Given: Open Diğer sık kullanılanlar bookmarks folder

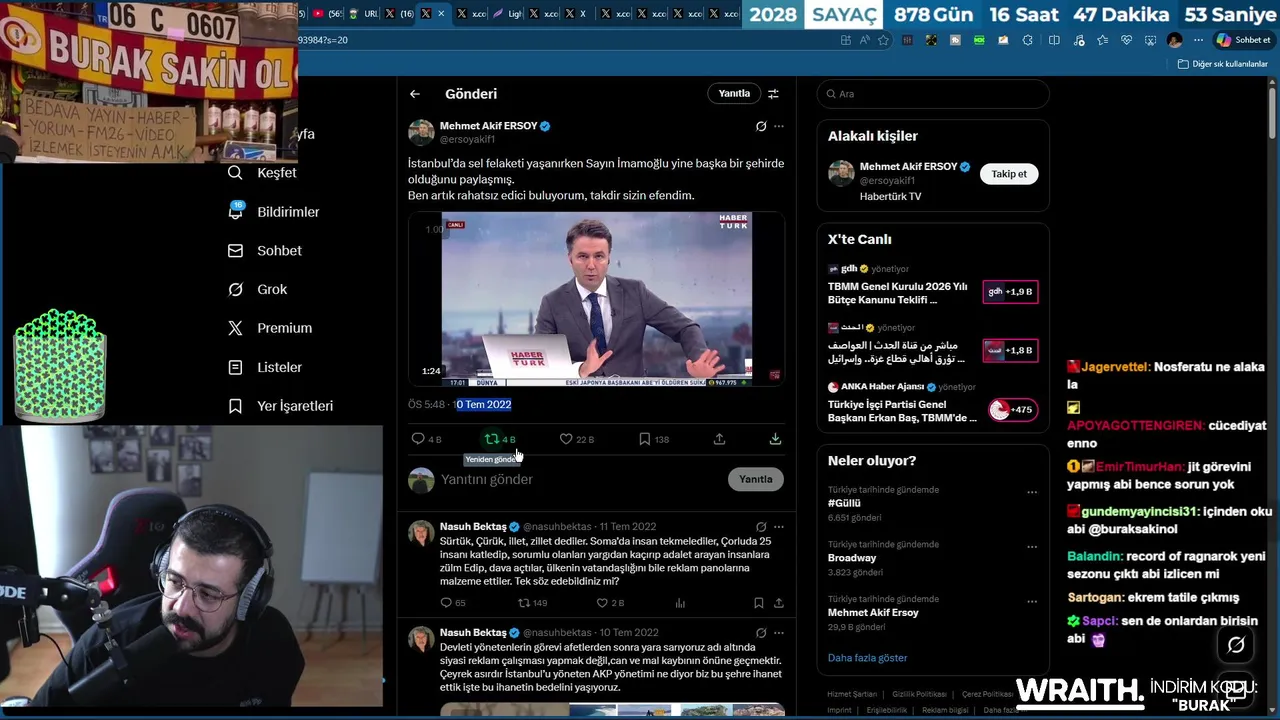Looking at the screenshot, I should [1222, 64].
